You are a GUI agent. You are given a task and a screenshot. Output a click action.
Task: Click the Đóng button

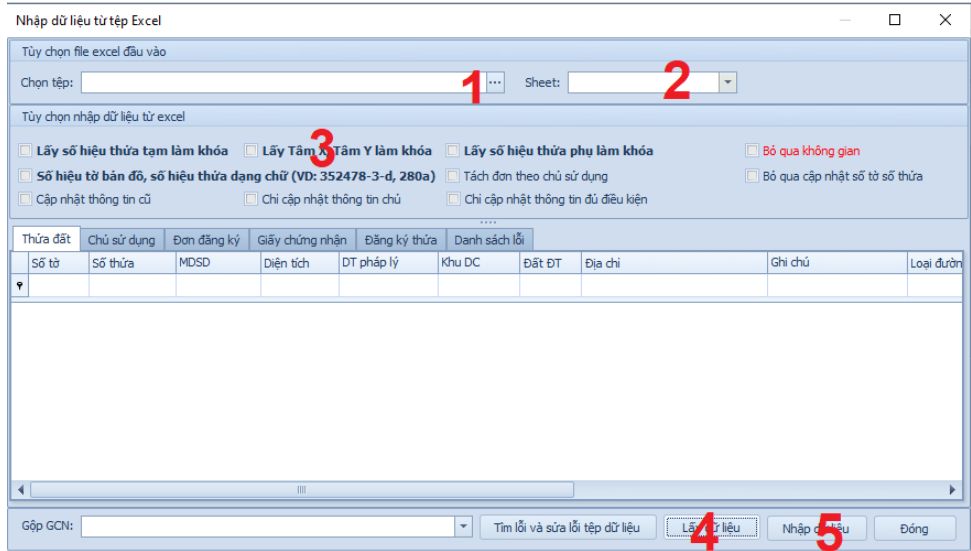(x=914, y=528)
